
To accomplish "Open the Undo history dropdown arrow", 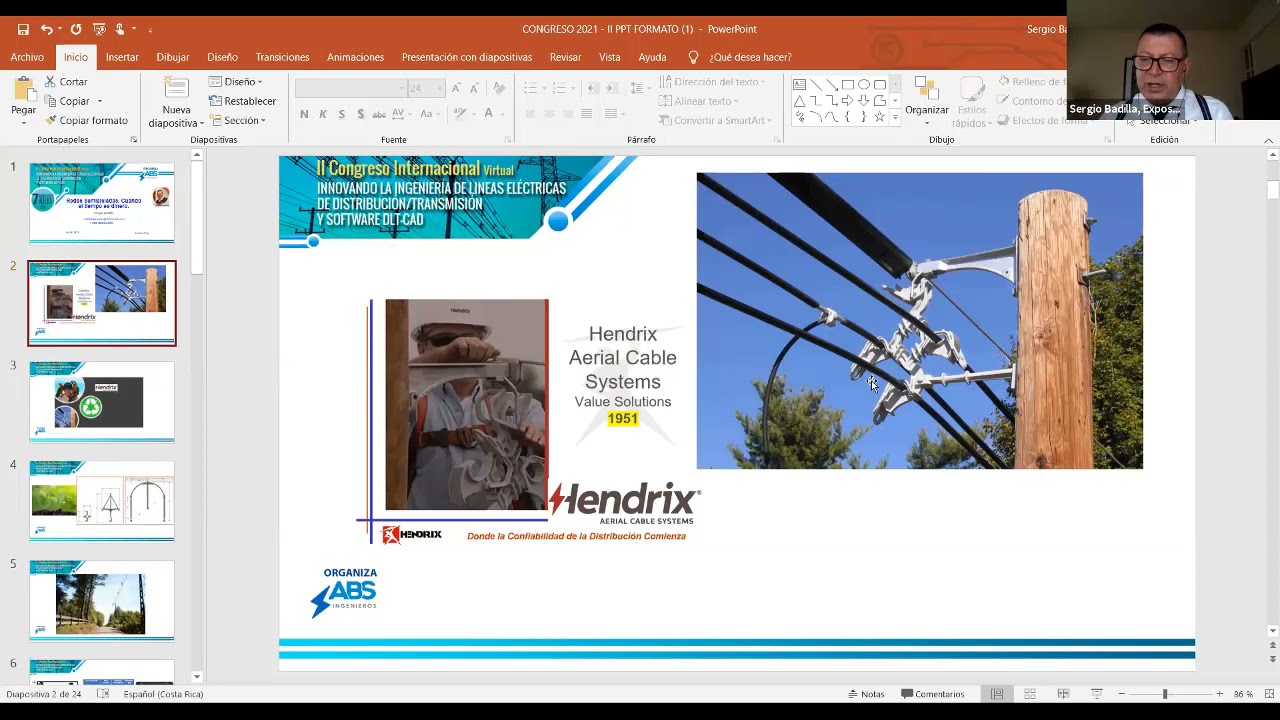I will [59, 29].
